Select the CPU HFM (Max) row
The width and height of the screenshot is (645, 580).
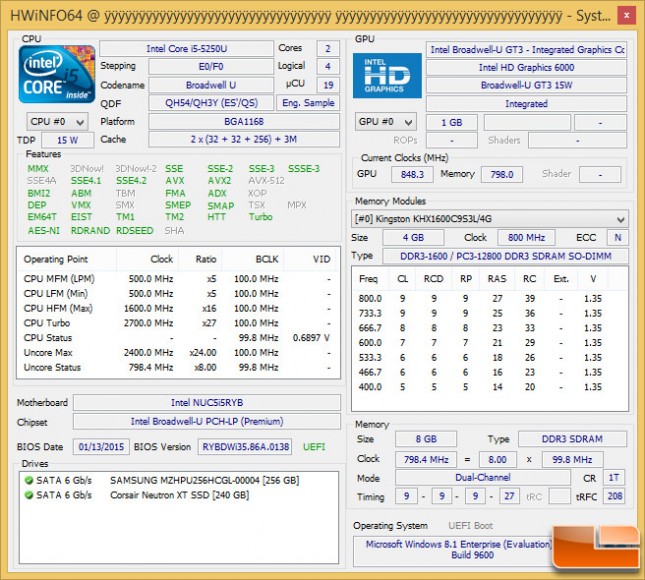click(x=178, y=308)
